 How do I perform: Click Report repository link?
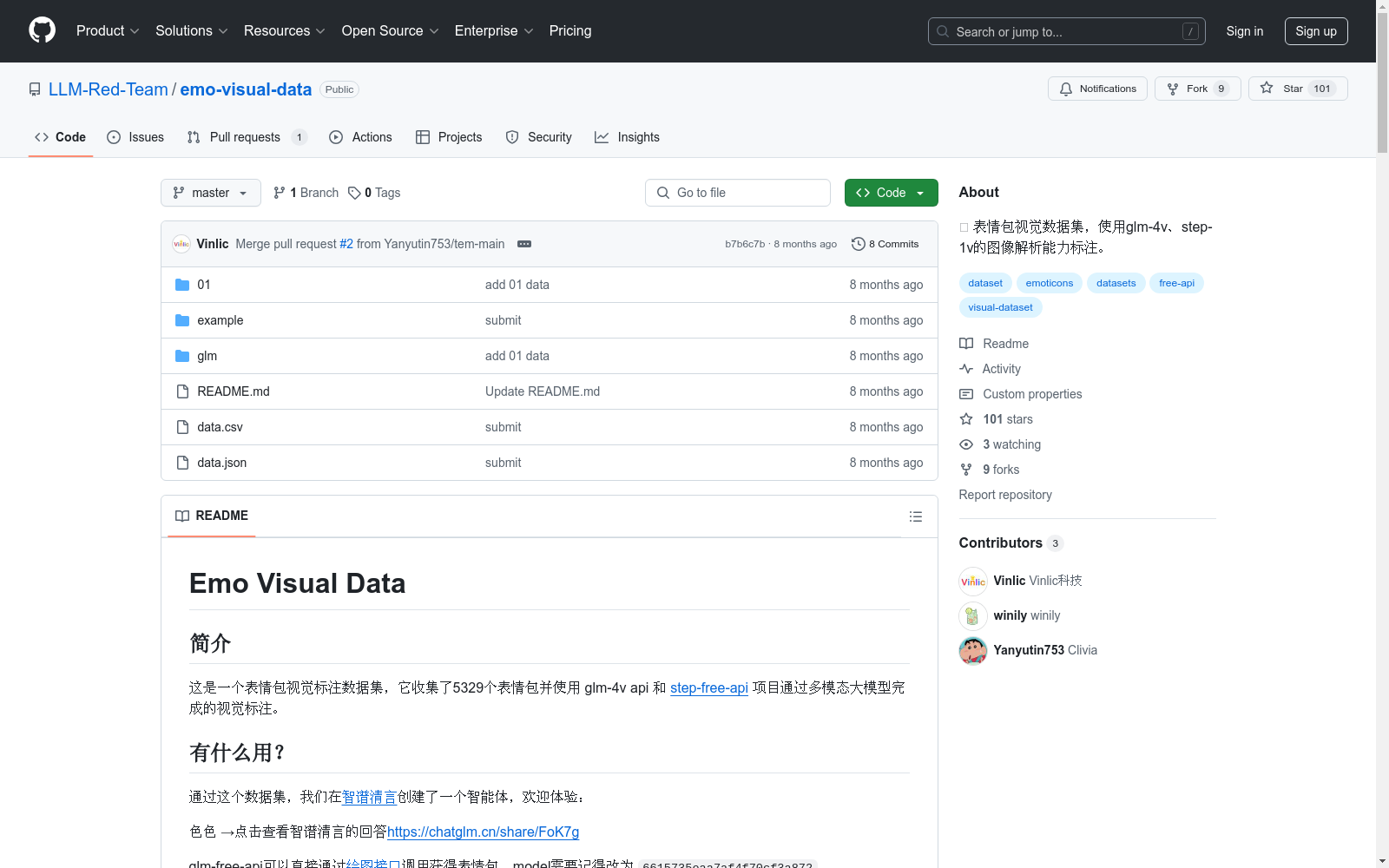[1005, 495]
